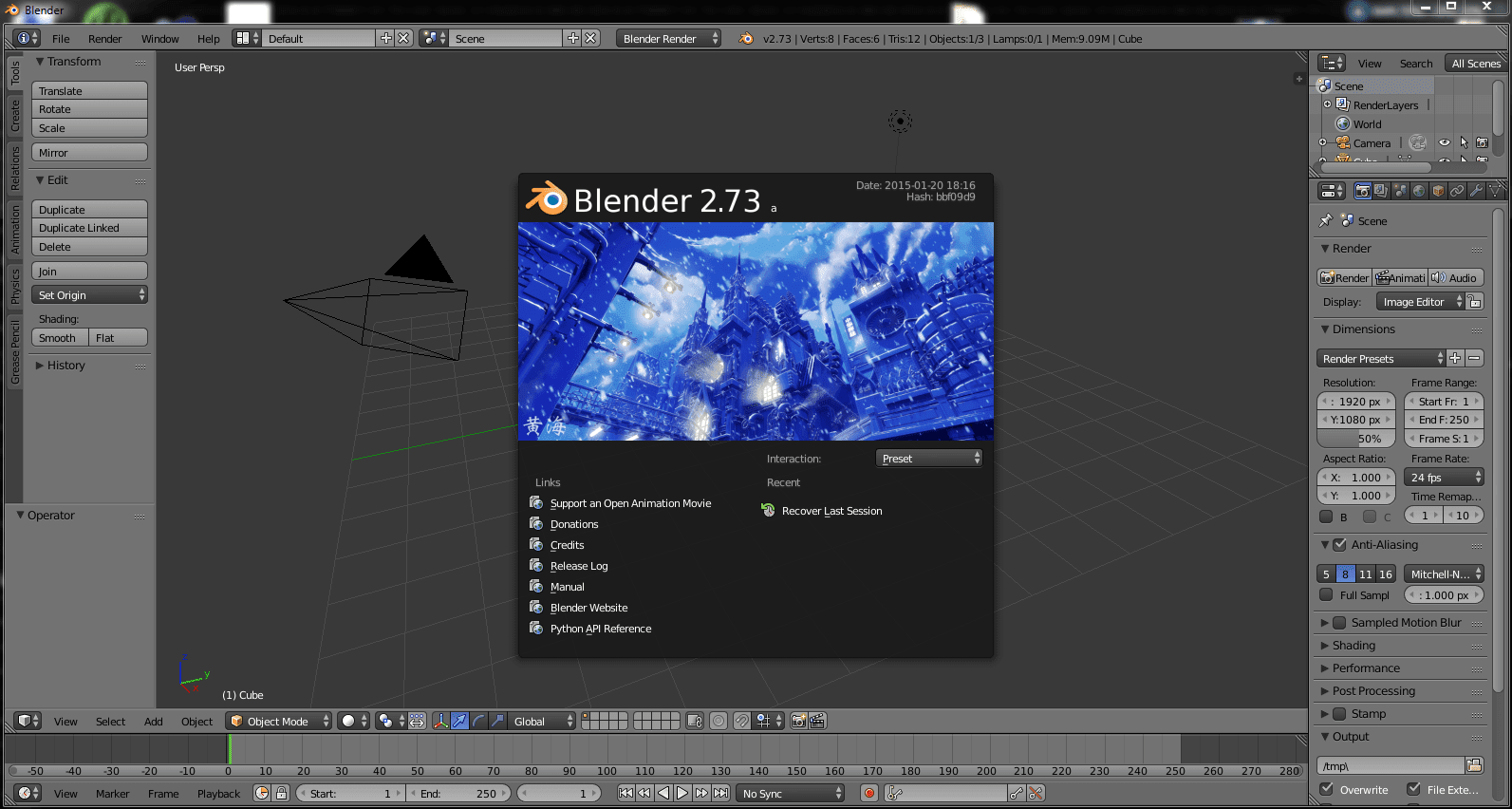Click the Constraints chain-link properties tab
Screen dimensions: 1512x809
(x=1457, y=191)
